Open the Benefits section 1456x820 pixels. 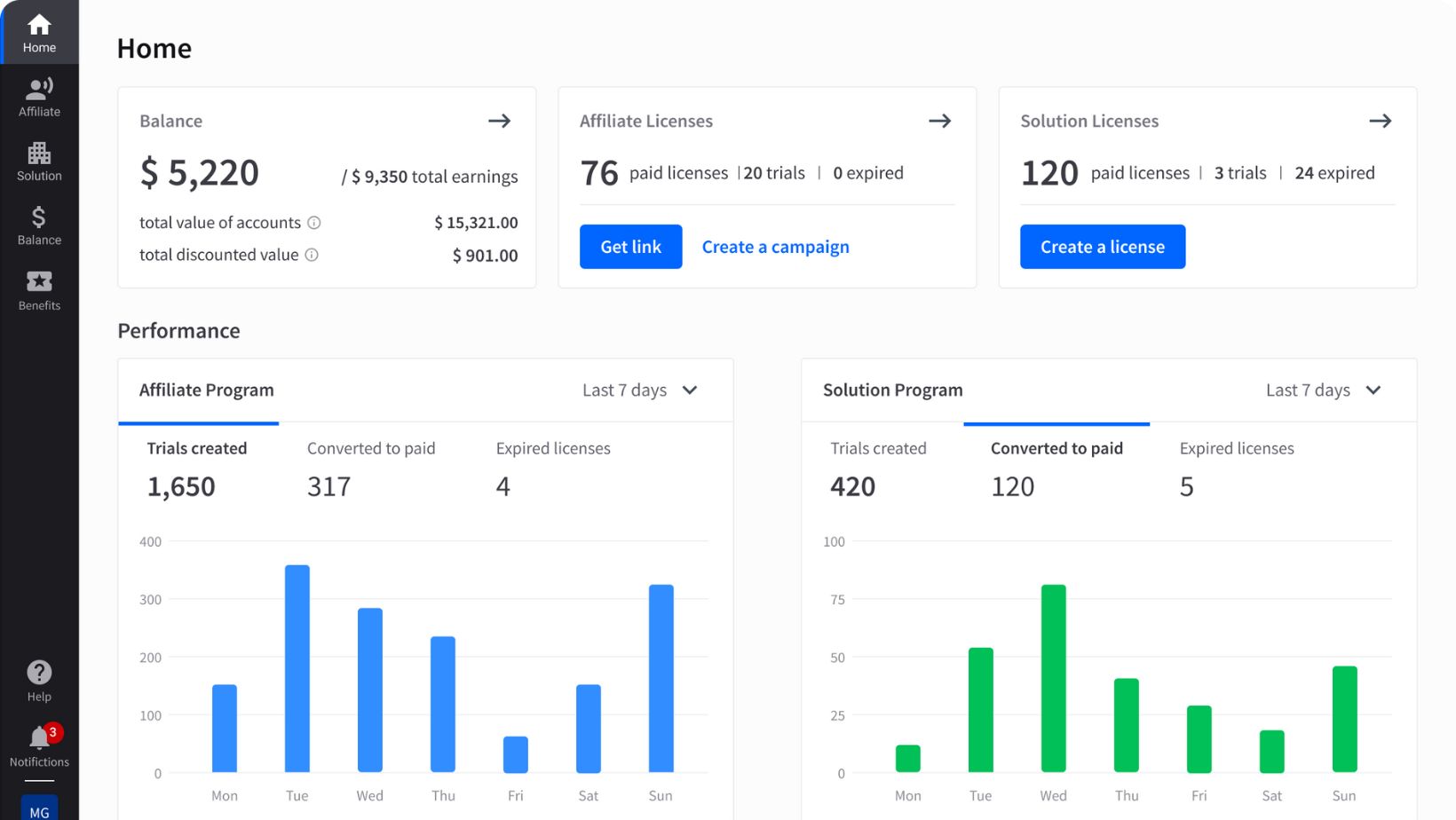[x=39, y=288]
